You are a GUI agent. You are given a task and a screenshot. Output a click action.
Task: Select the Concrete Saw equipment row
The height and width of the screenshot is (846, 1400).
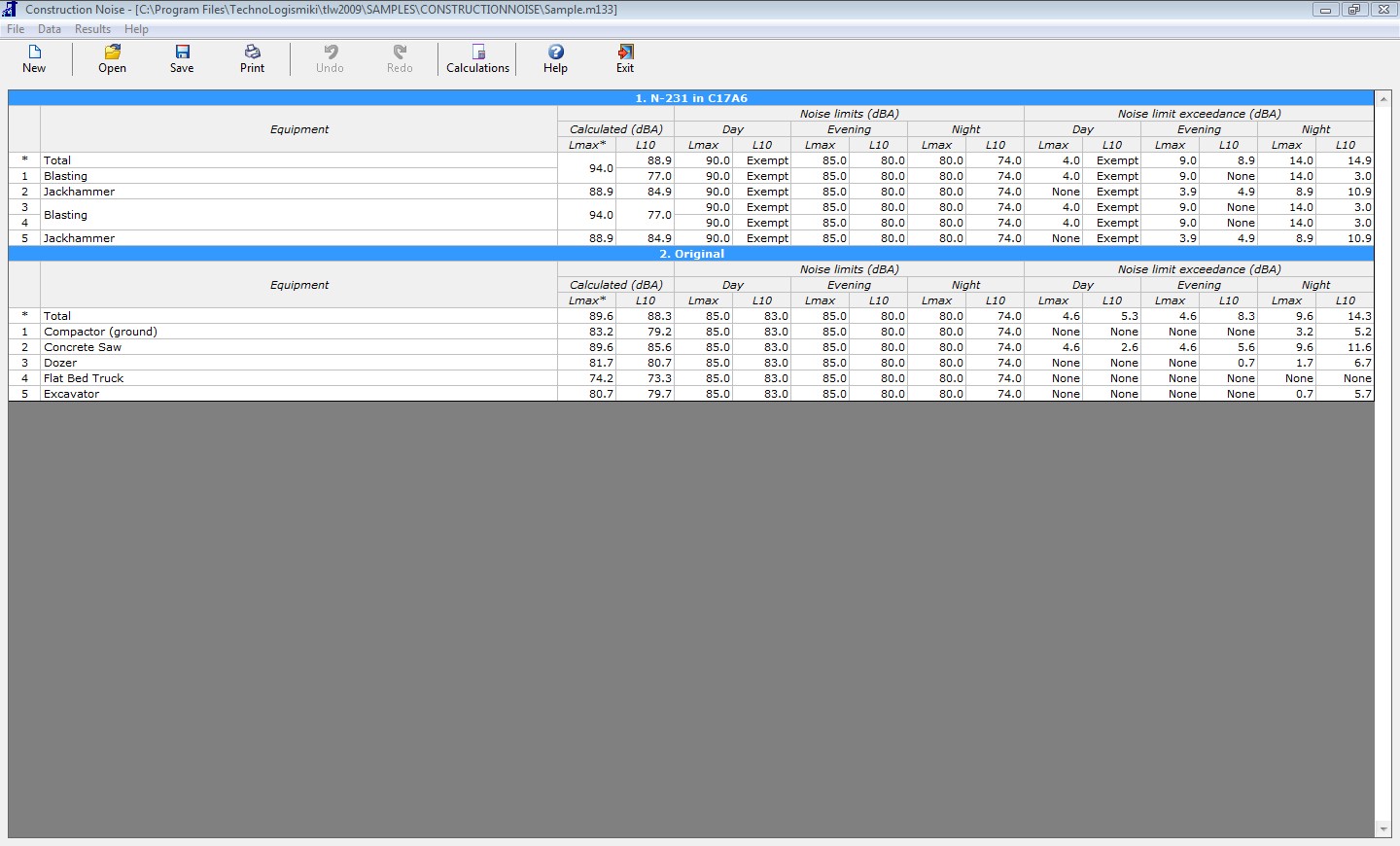[x=83, y=347]
